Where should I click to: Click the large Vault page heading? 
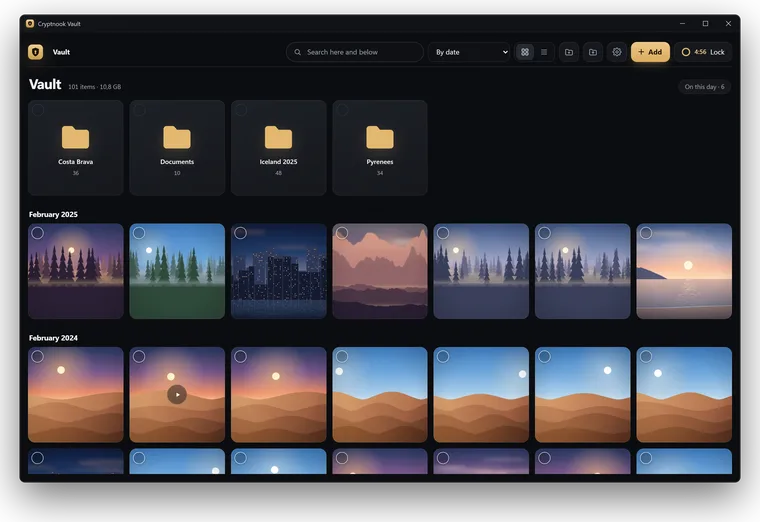[45, 84]
